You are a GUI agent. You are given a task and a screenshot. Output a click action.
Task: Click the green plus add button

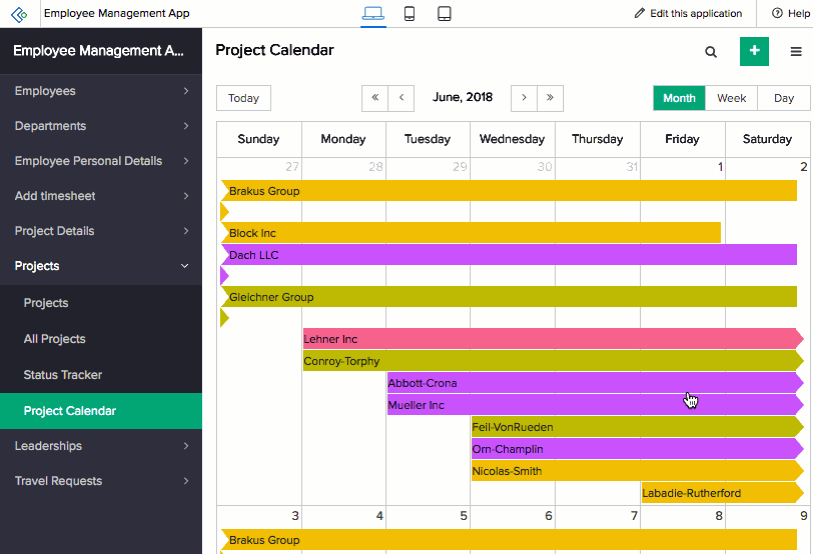(x=754, y=51)
